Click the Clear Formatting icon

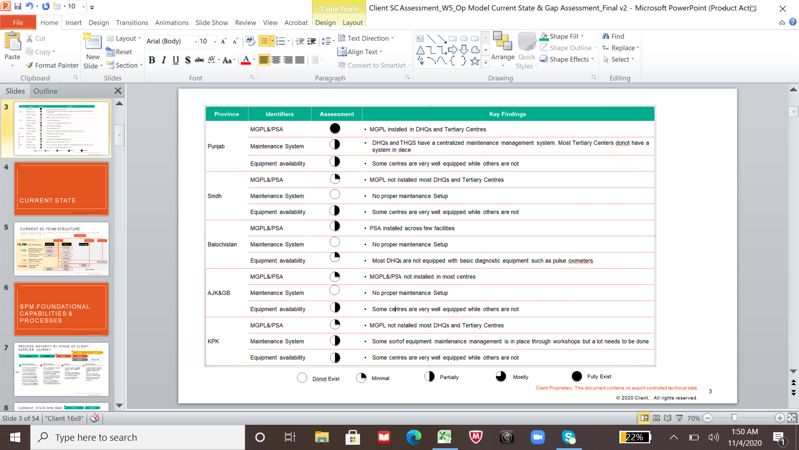250,41
